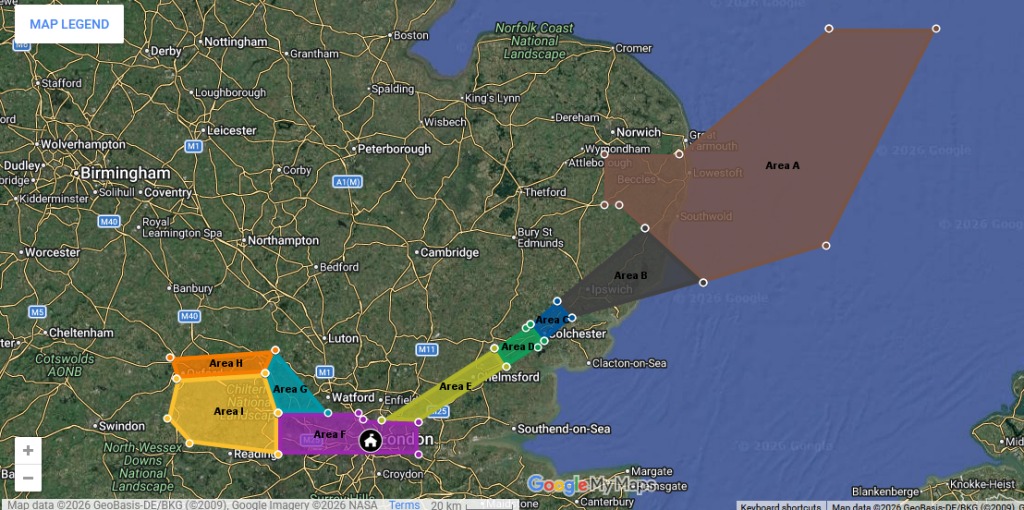The height and width of the screenshot is (510, 1024).
Task: Click the M40 road shield near Banbury
Action: [x=189, y=317]
